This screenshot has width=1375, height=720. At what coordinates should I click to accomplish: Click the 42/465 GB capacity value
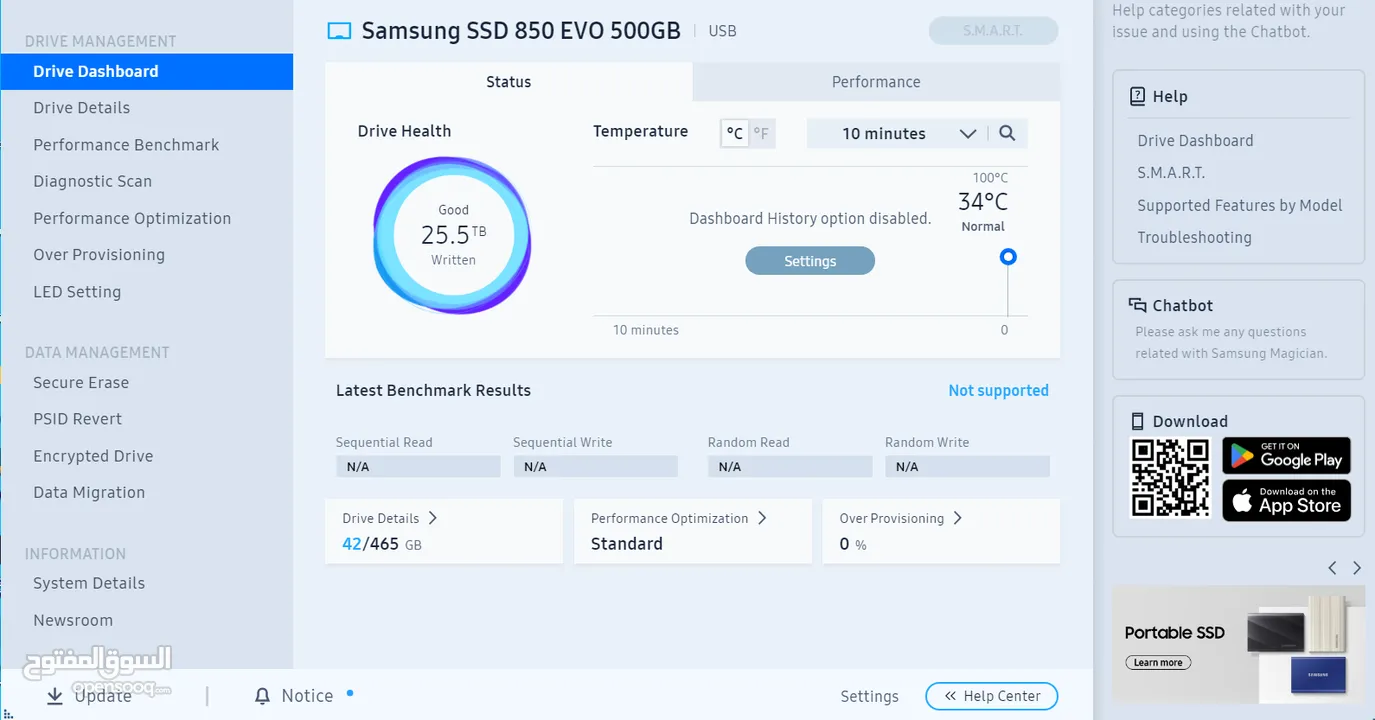(x=382, y=544)
